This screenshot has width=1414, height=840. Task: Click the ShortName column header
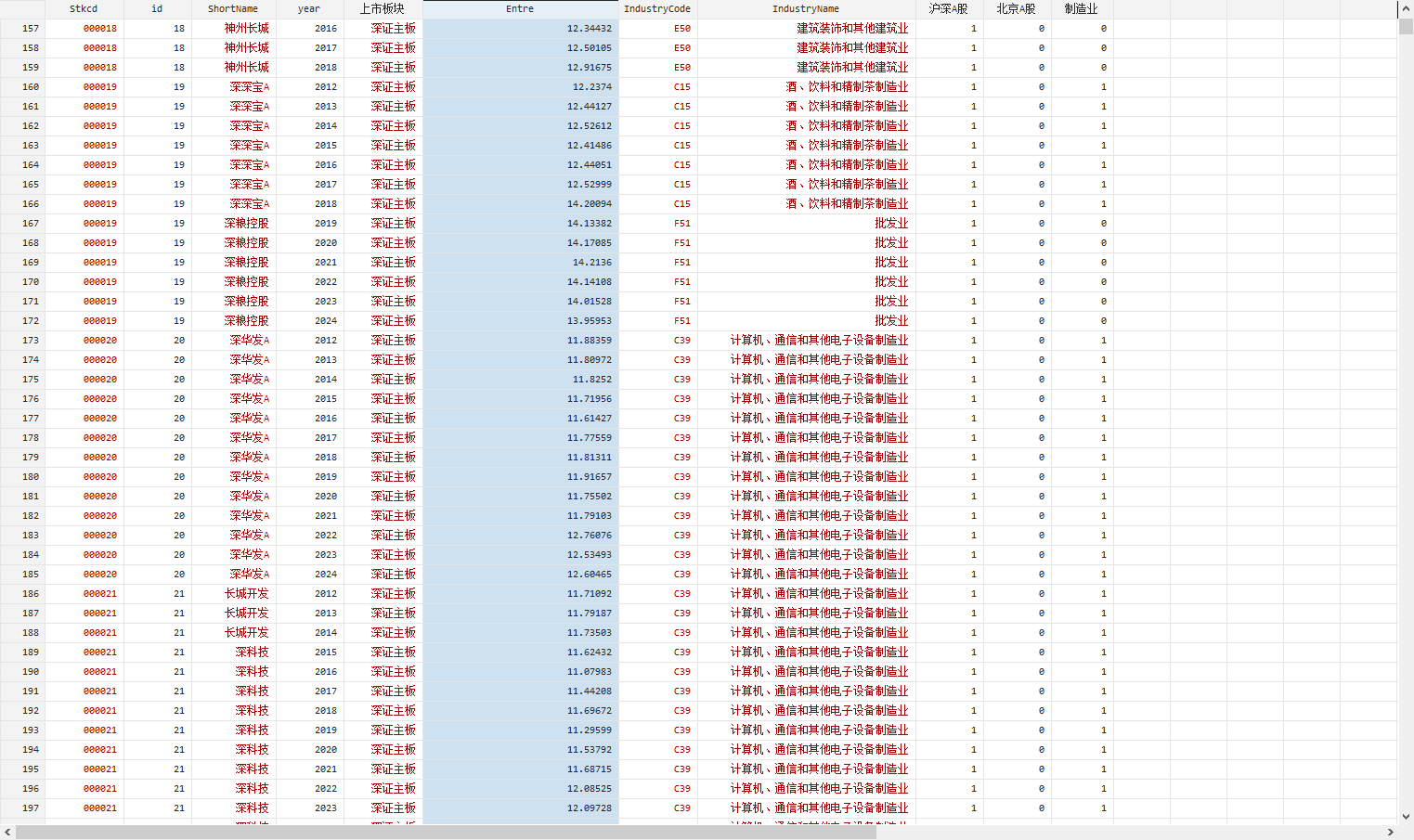pyautogui.click(x=233, y=9)
